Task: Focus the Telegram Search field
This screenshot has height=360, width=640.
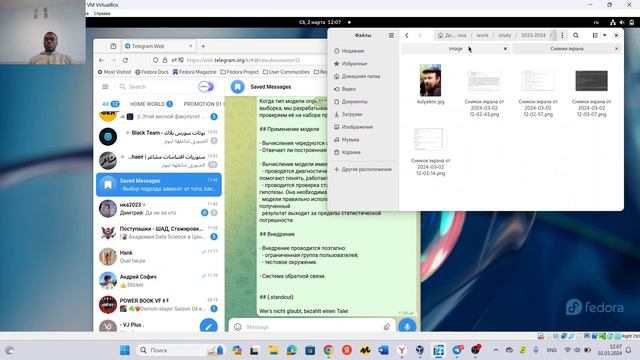Action: [x=157, y=87]
